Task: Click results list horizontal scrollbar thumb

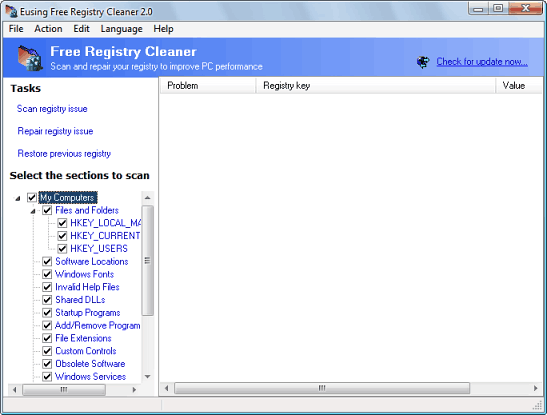Action: click(x=322, y=388)
